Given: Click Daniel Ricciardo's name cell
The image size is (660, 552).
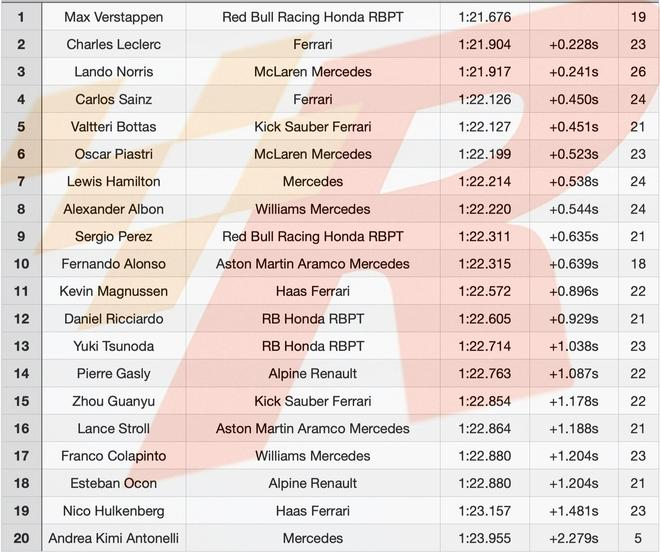Looking at the screenshot, I should tap(113, 319).
